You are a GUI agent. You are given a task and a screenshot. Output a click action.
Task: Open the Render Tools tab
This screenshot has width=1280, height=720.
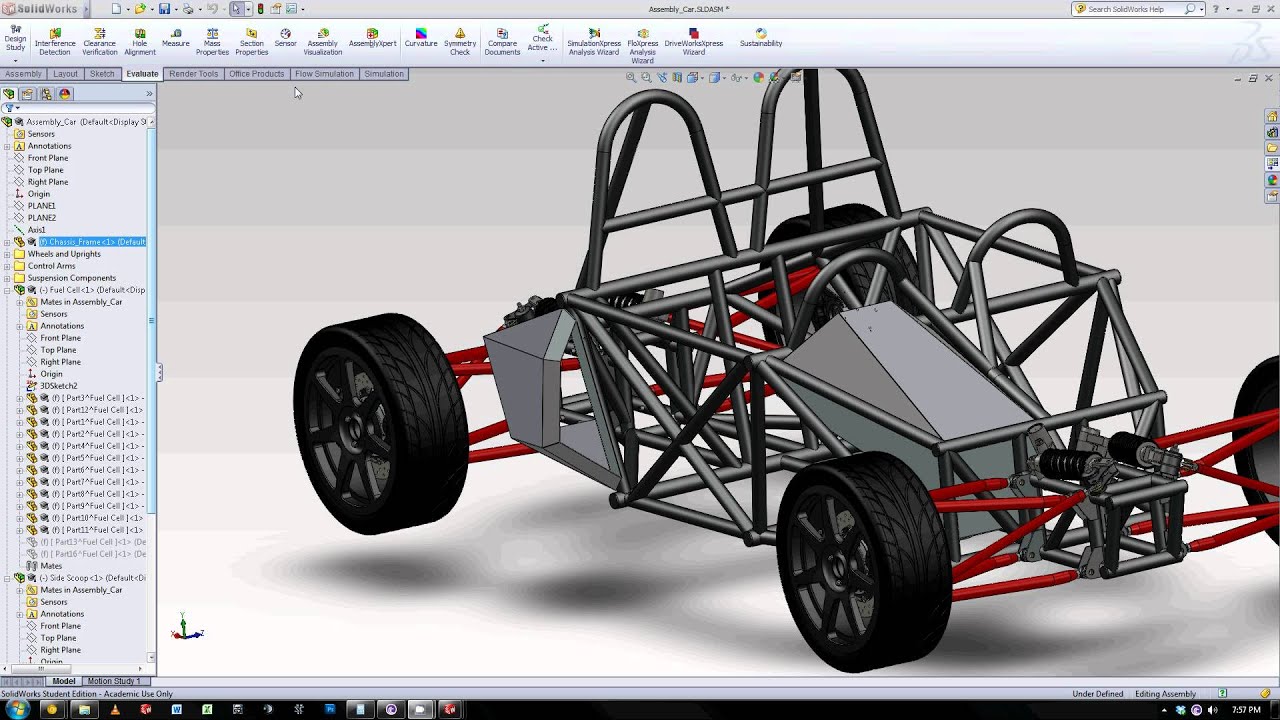click(193, 74)
